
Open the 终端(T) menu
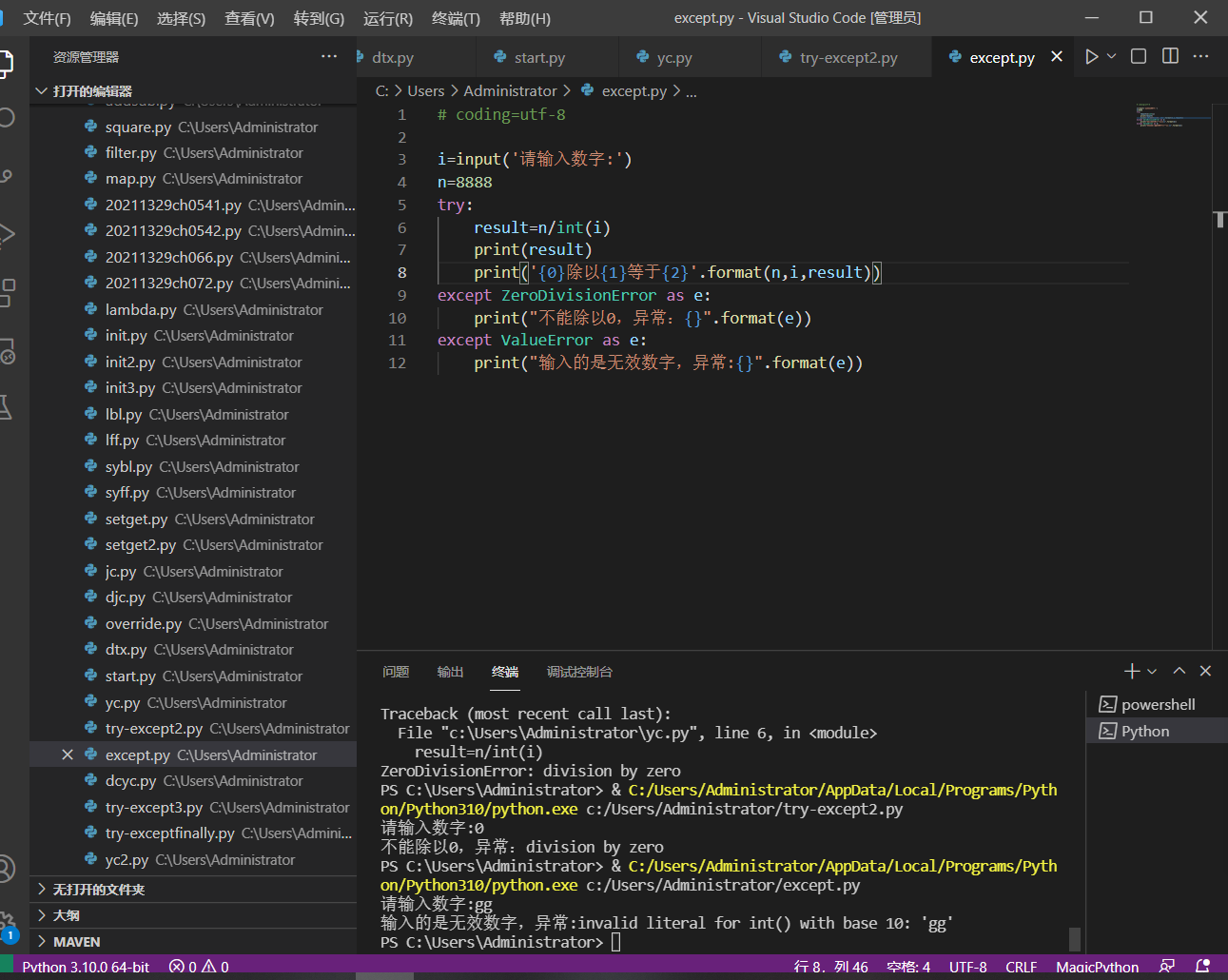pyautogui.click(x=456, y=18)
